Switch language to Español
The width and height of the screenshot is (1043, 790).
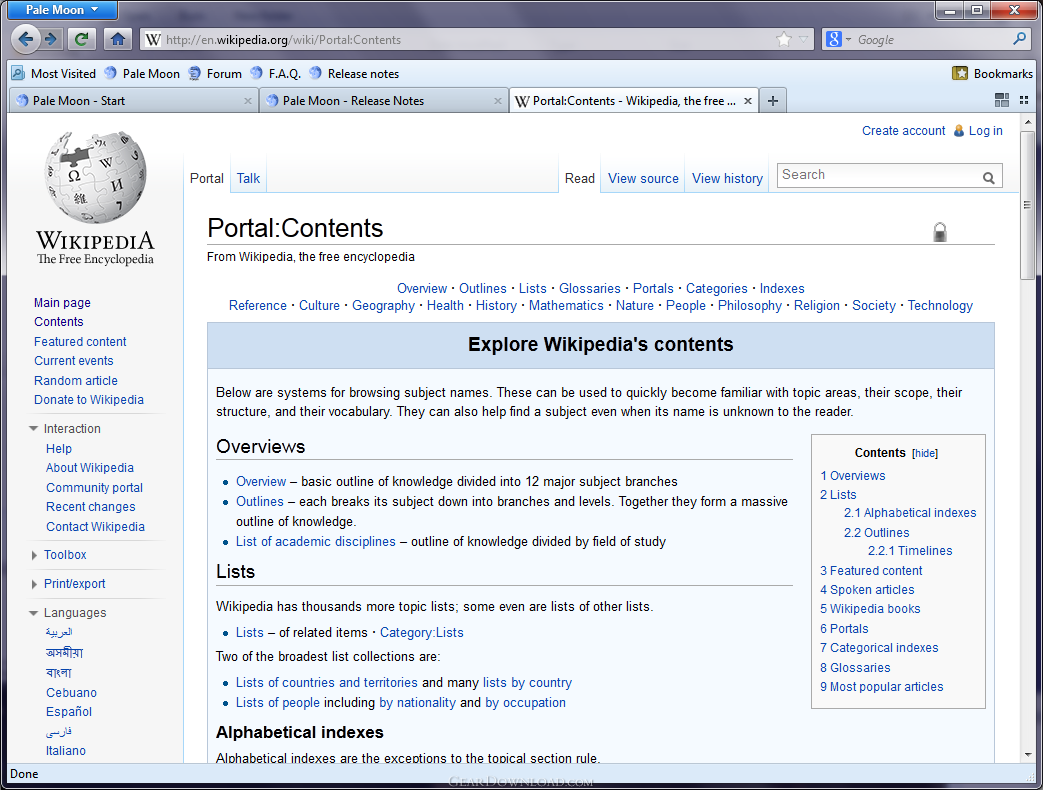pos(69,712)
